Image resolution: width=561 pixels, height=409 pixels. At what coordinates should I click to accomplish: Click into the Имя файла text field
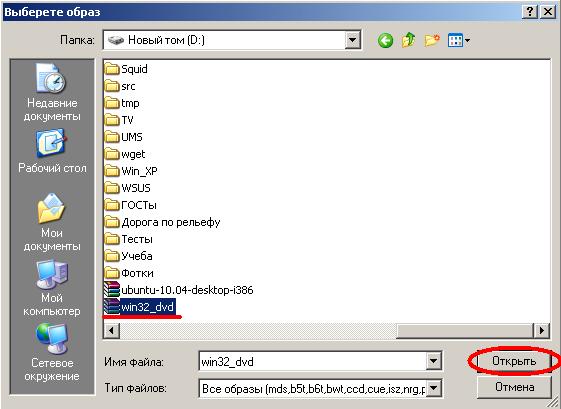tap(312, 361)
